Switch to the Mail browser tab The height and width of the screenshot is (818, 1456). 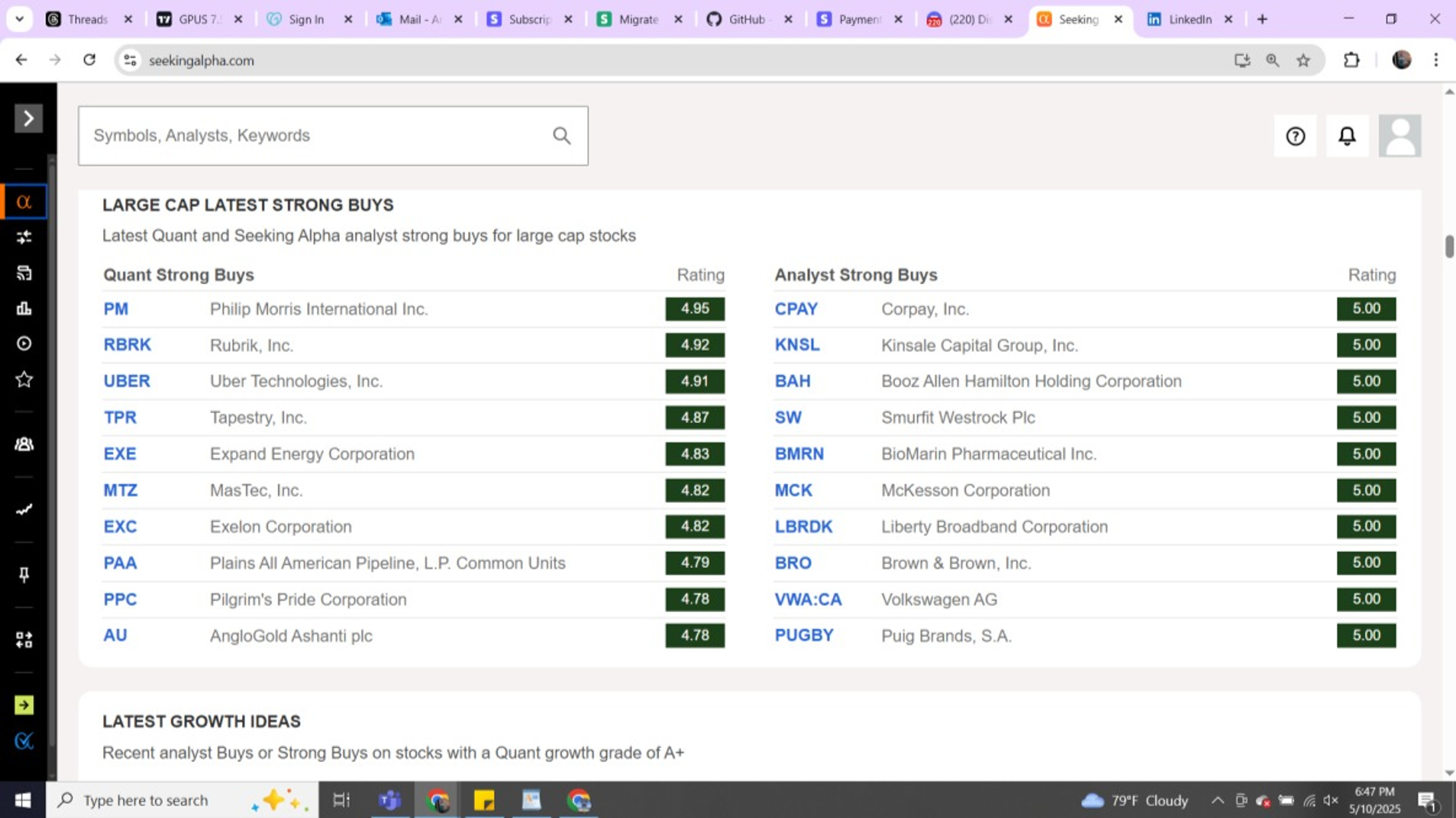pos(420,19)
